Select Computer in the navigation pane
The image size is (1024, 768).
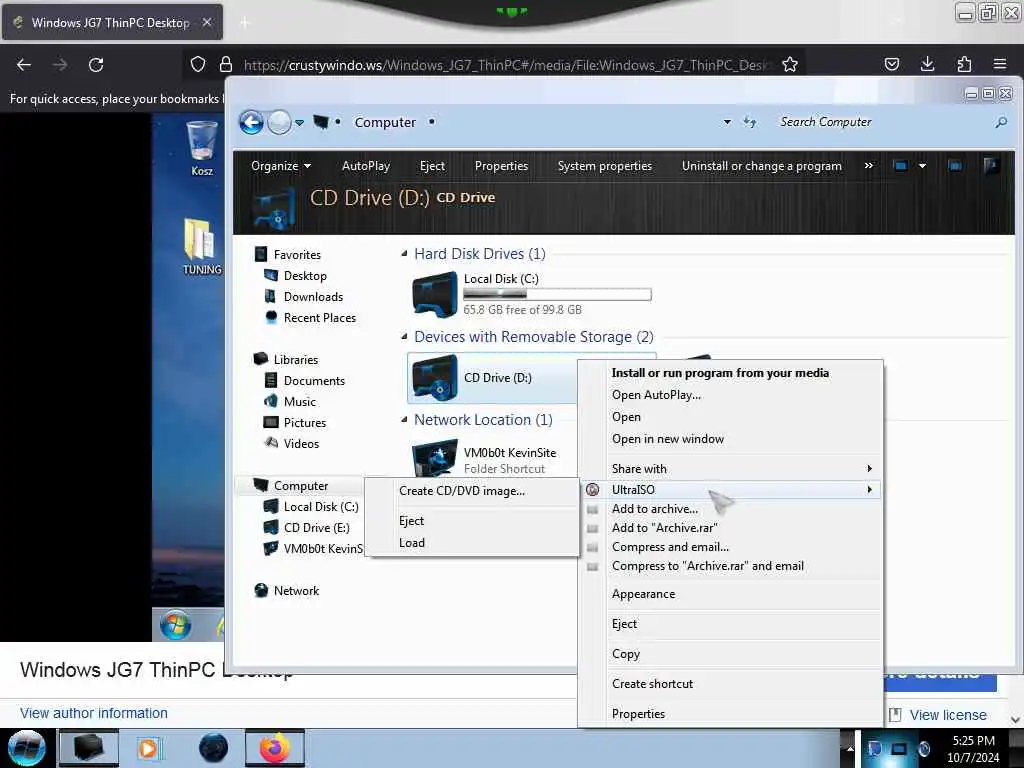pyautogui.click(x=301, y=486)
